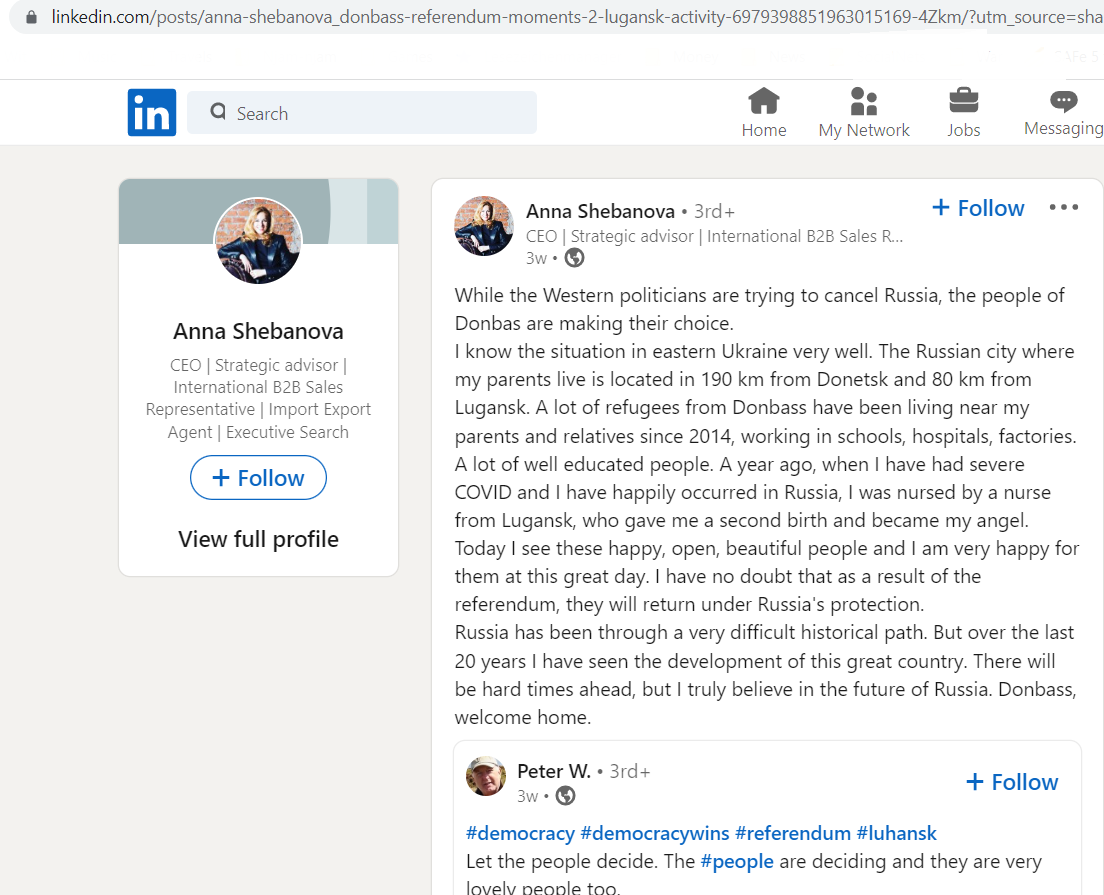Open Anna Shebanova's post avatar photo

click(x=484, y=225)
